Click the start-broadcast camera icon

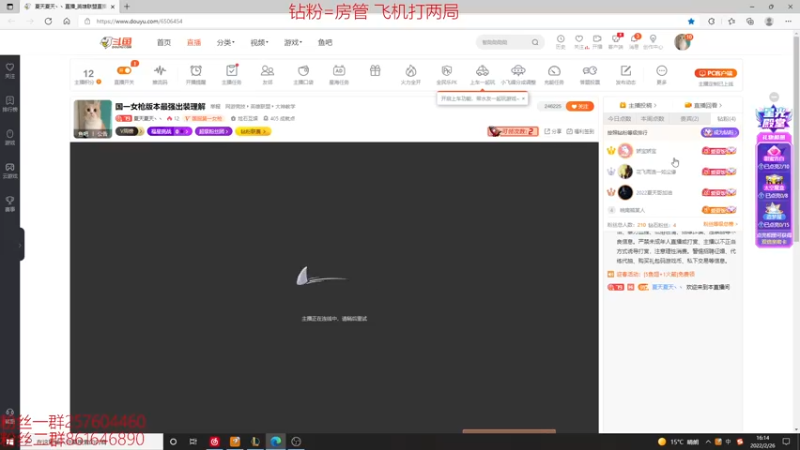click(597, 39)
